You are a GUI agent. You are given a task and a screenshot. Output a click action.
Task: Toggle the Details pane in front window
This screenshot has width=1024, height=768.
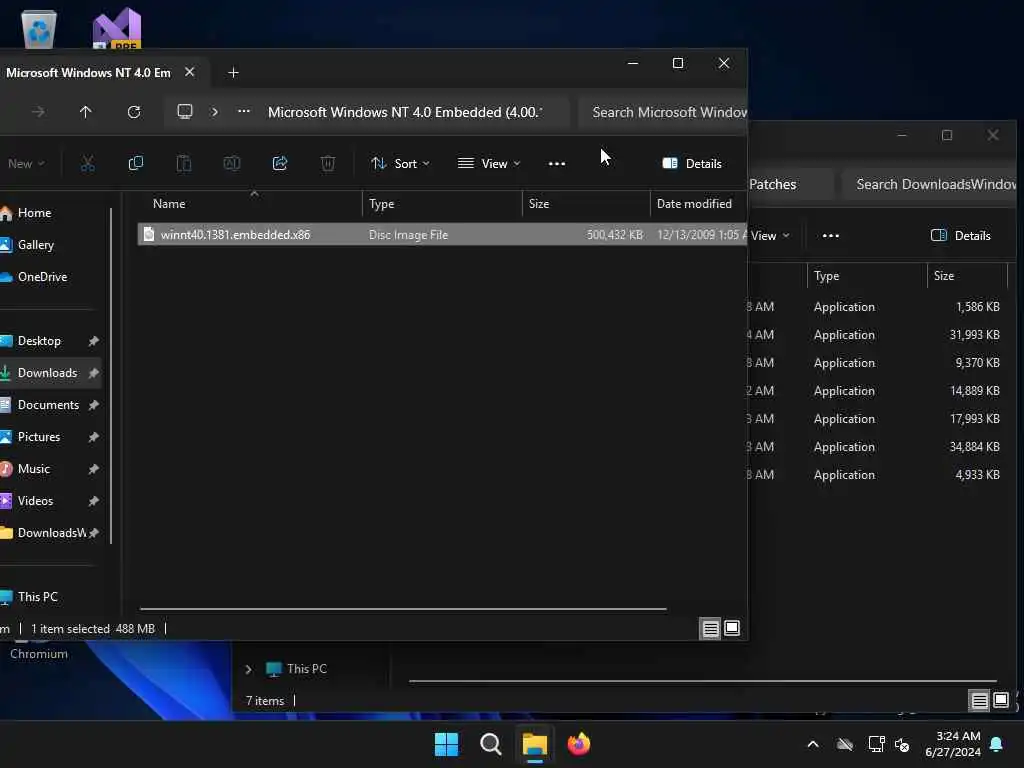[692, 164]
